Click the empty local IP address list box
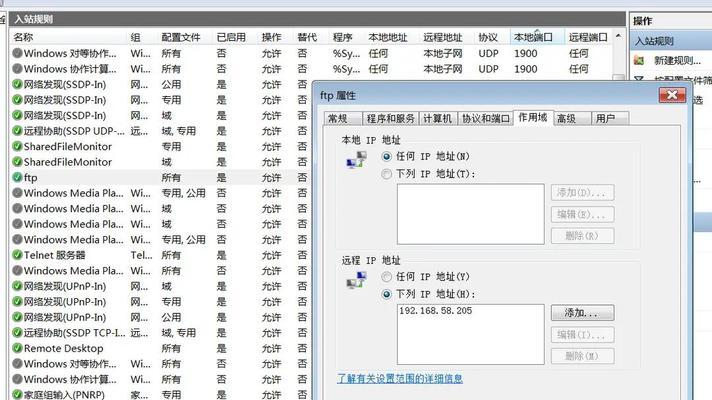Viewport: 712px width, 400px height. pos(470,214)
